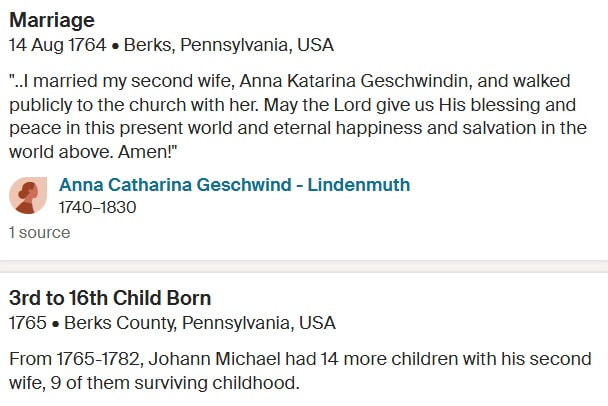
Task: Click Berks, Pennsylvania, USA marriage location
Action: [x=229, y=45]
